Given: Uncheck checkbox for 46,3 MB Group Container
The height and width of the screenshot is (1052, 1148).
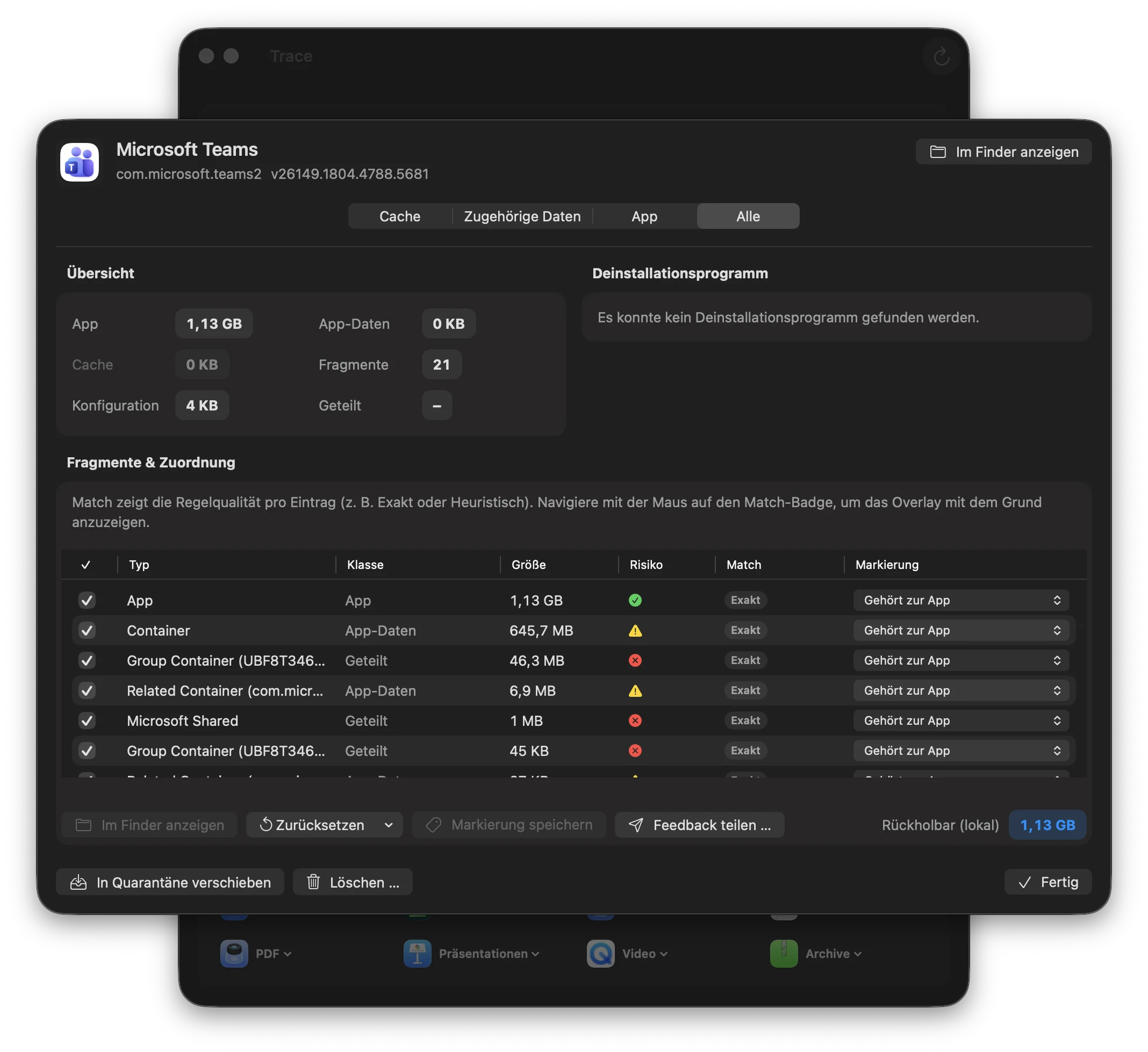Looking at the screenshot, I should click(x=87, y=660).
